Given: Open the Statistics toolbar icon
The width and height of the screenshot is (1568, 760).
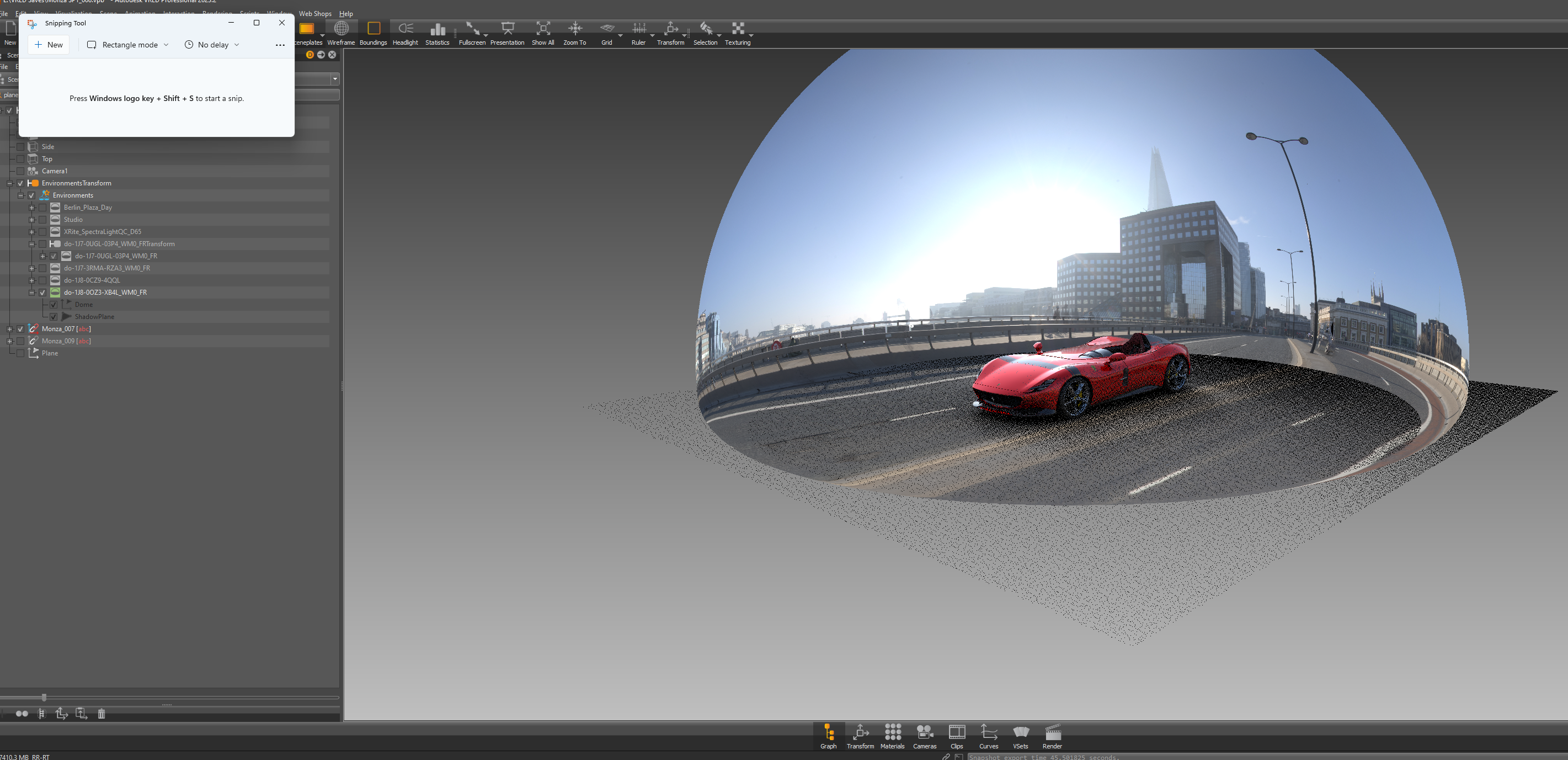Looking at the screenshot, I should pyautogui.click(x=437, y=34).
